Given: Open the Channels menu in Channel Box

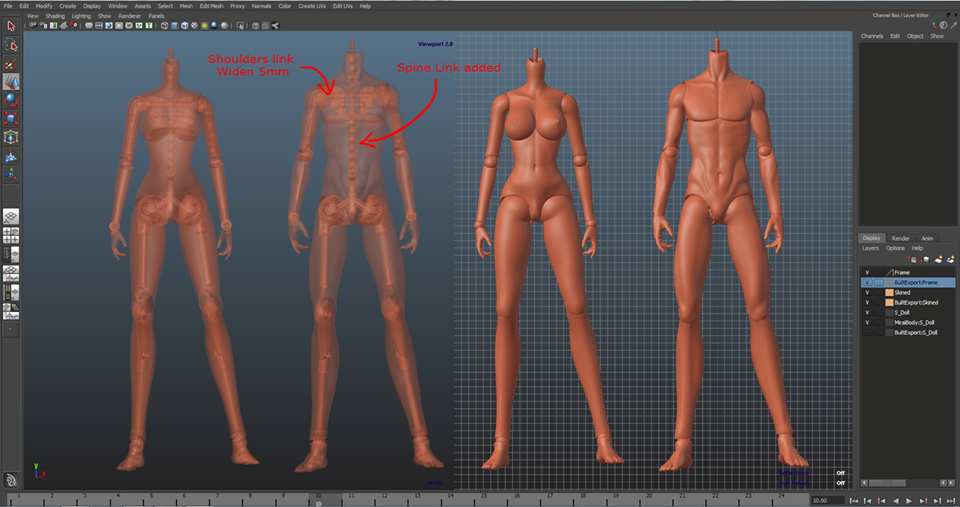Looking at the screenshot, I should [x=872, y=36].
